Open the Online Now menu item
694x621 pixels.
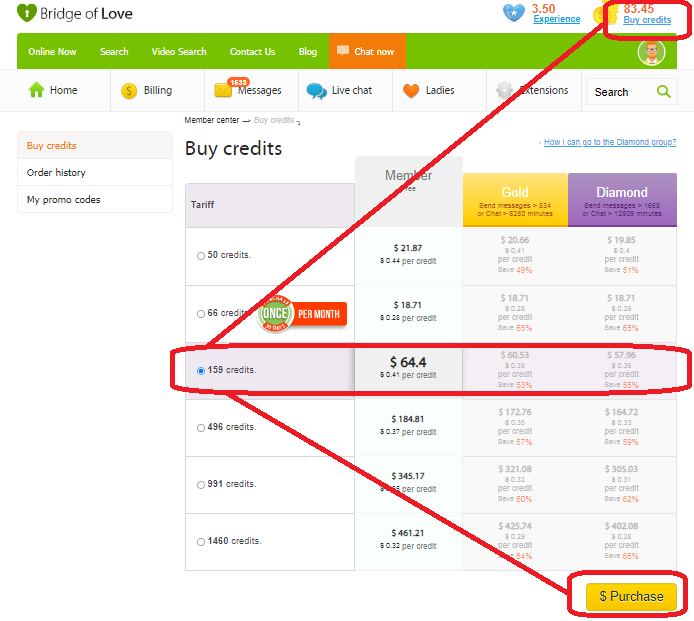coord(52,51)
